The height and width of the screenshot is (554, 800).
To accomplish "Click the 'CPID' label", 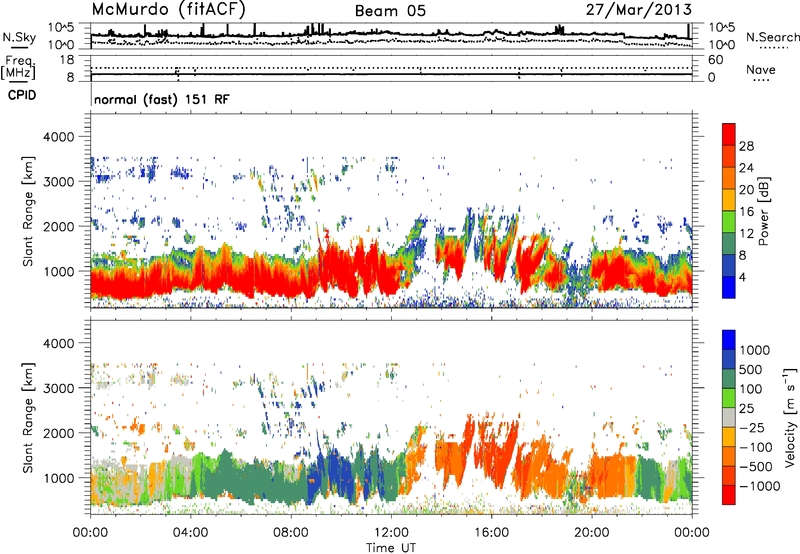I will (x=22, y=95).
